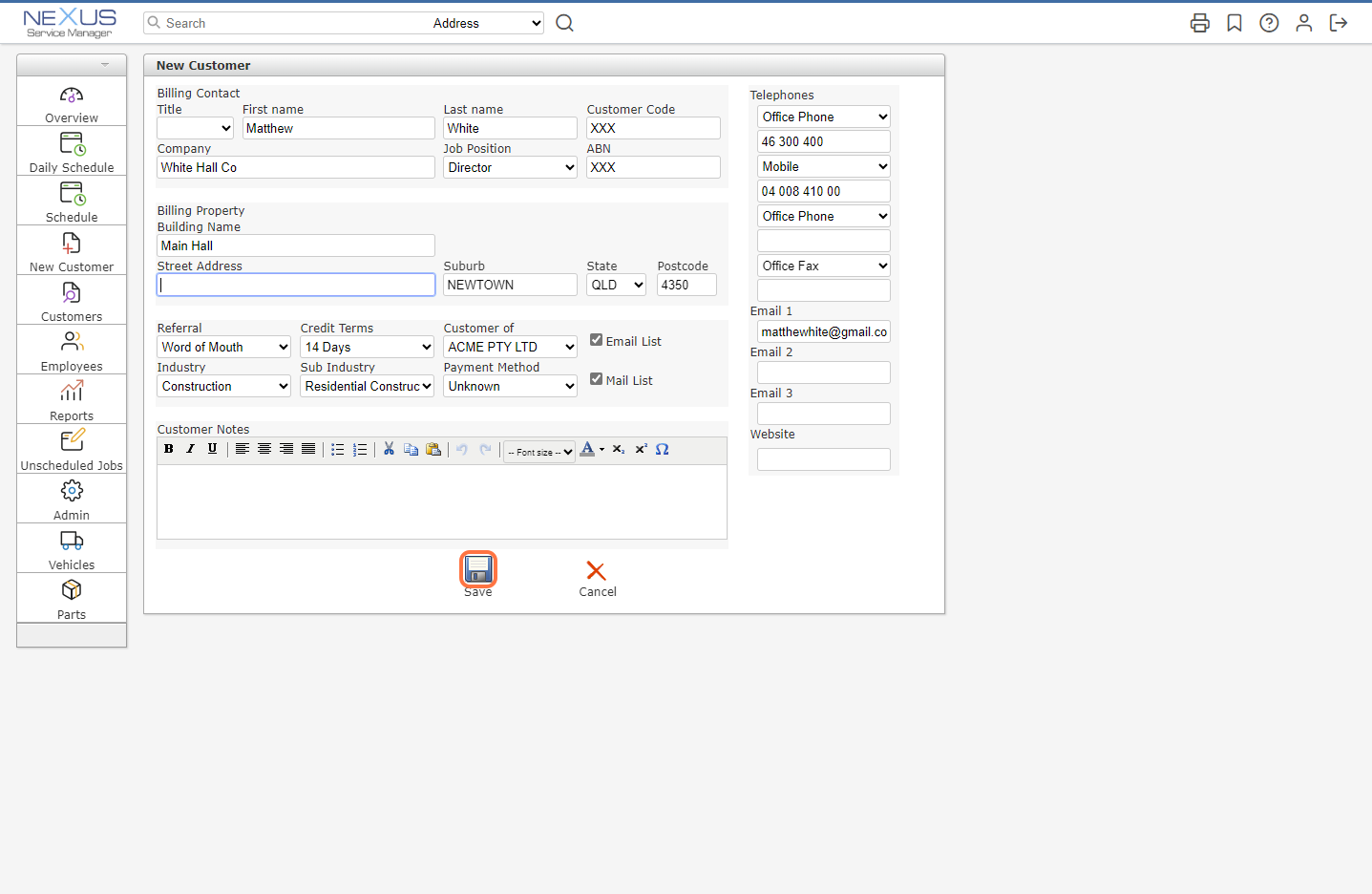Go to Daily Schedule
The height and width of the screenshot is (894, 1372).
pyautogui.click(x=72, y=151)
